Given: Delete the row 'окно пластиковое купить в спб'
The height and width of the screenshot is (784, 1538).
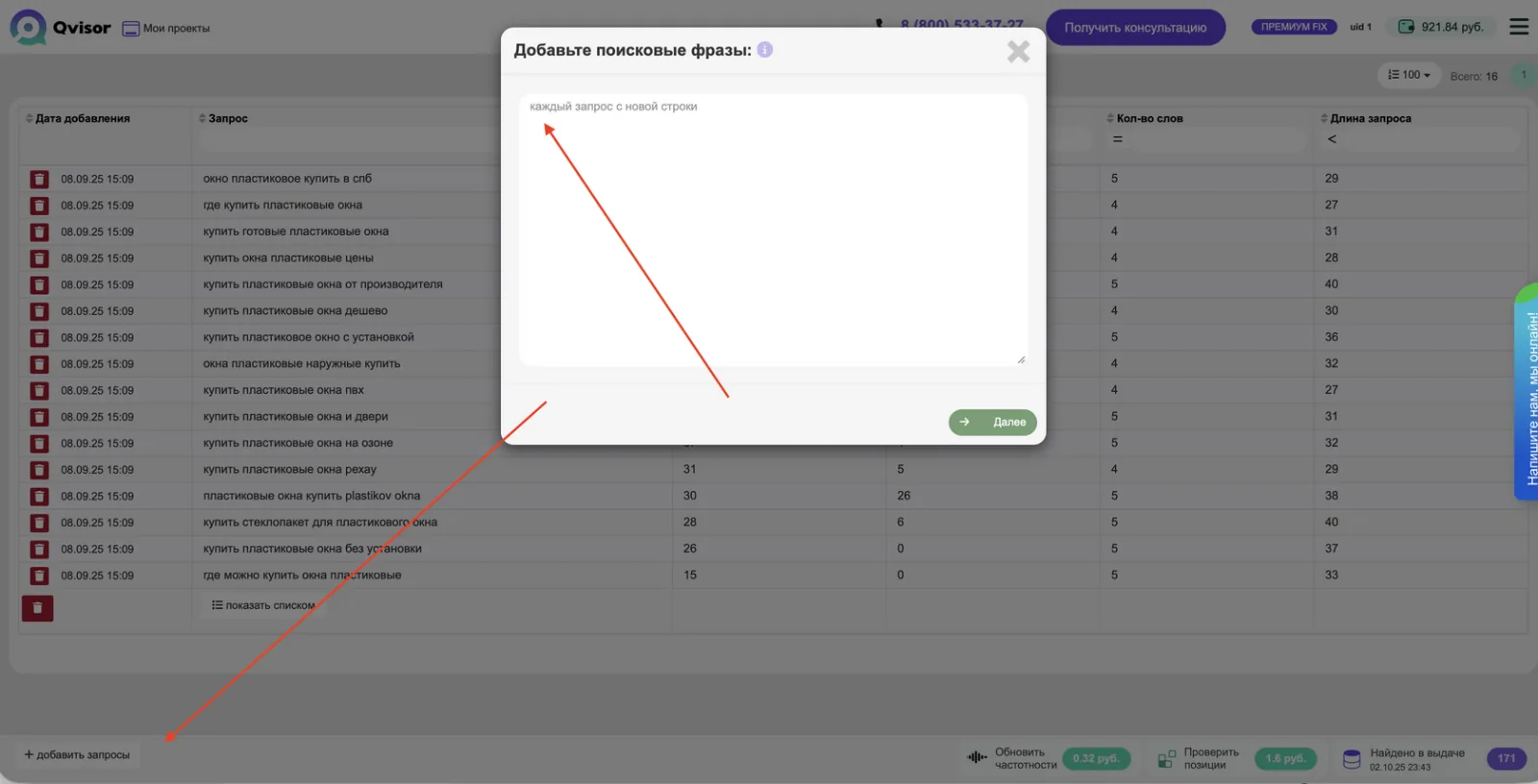Looking at the screenshot, I should click(39, 179).
